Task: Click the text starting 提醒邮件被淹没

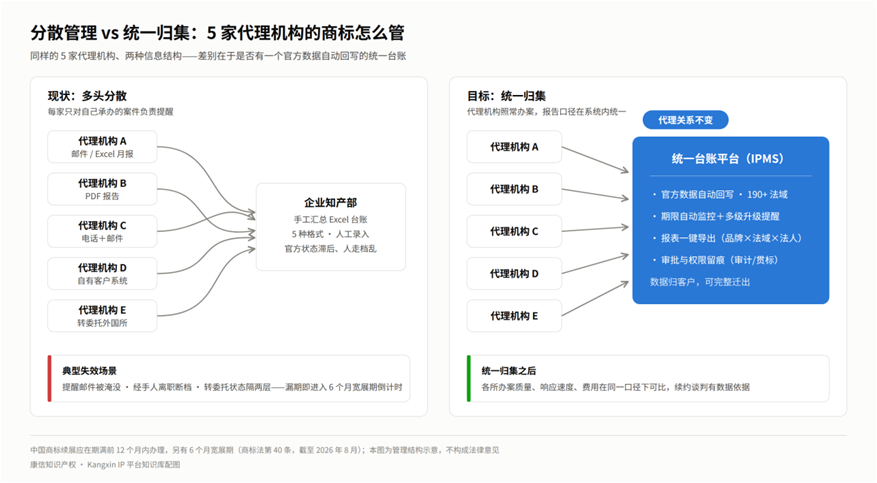Action: tap(232, 387)
